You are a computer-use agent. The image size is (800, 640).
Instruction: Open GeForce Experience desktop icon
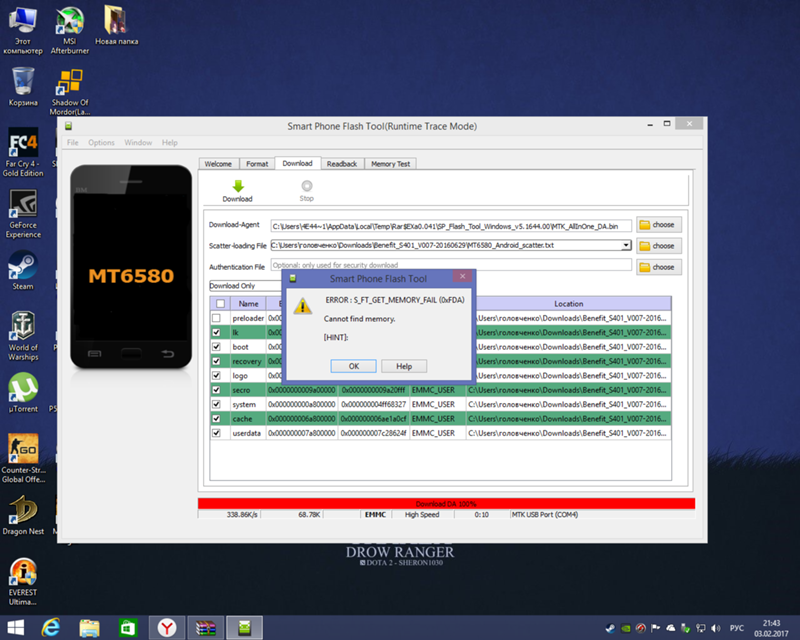pos(22,205)
